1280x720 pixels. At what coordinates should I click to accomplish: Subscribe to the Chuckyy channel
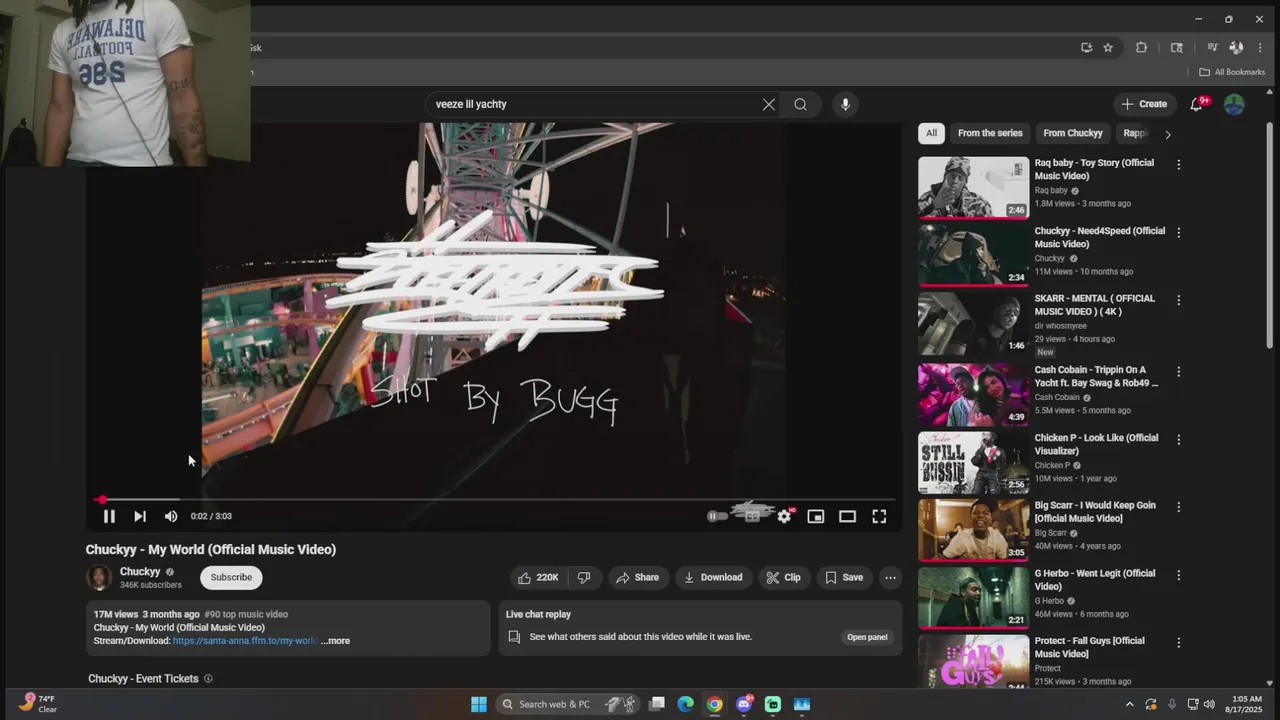pos(231,577)
